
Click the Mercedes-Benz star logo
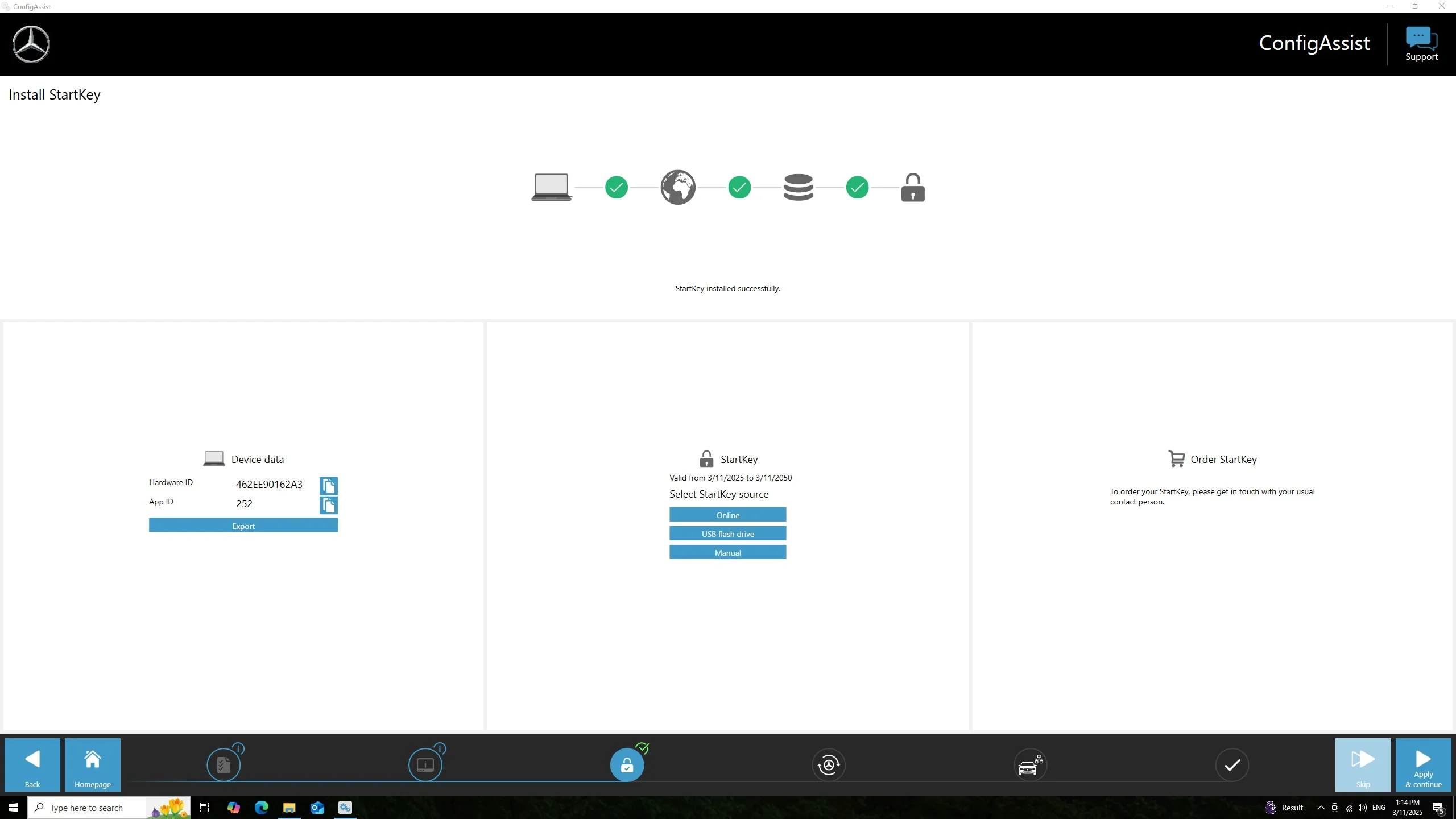pyautogui.click(x=31, y=44)
